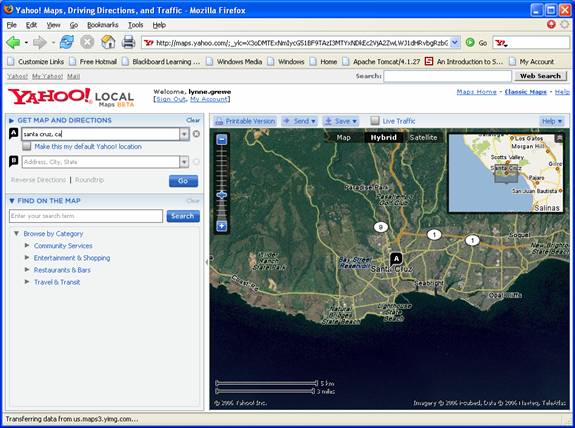Screen dimensions: 575x428
Task: Switch to the Satellite view tab
Action: coord(423,138)
